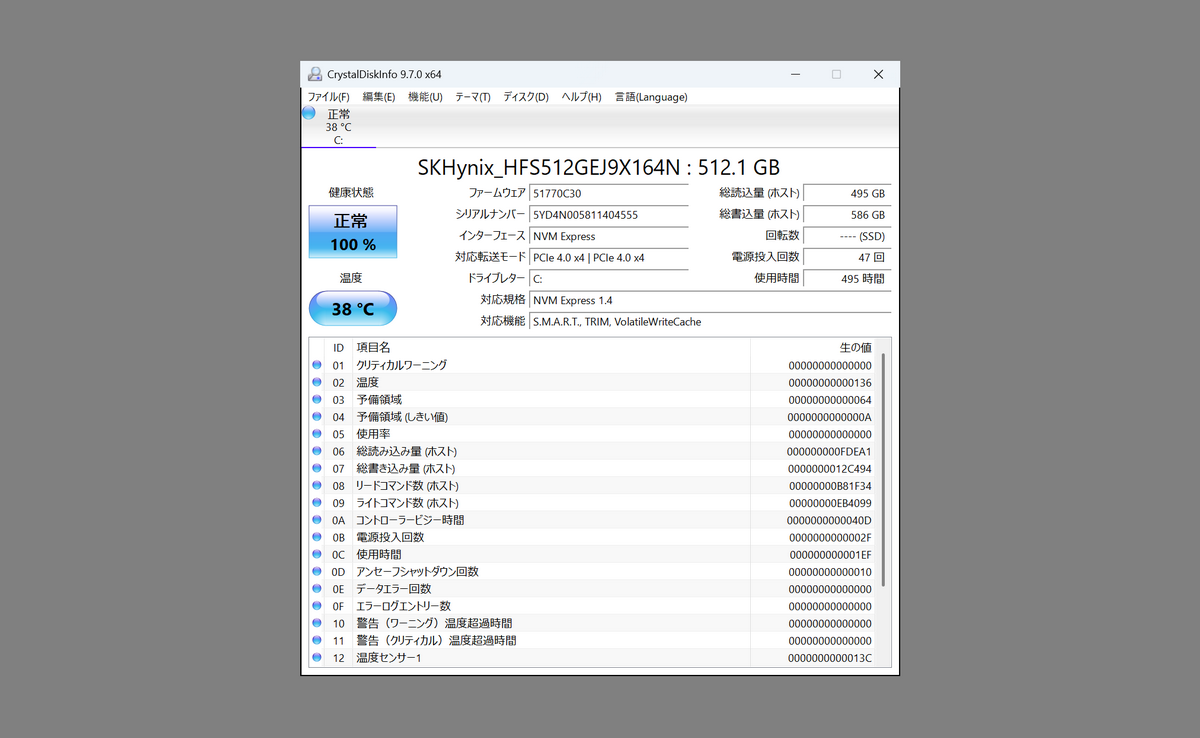This screenshot has width=1200, height=738.
Task: Click the status orb for 警告（ワーニング）温度超過時間 row
Action: click(x=317, y=623)
